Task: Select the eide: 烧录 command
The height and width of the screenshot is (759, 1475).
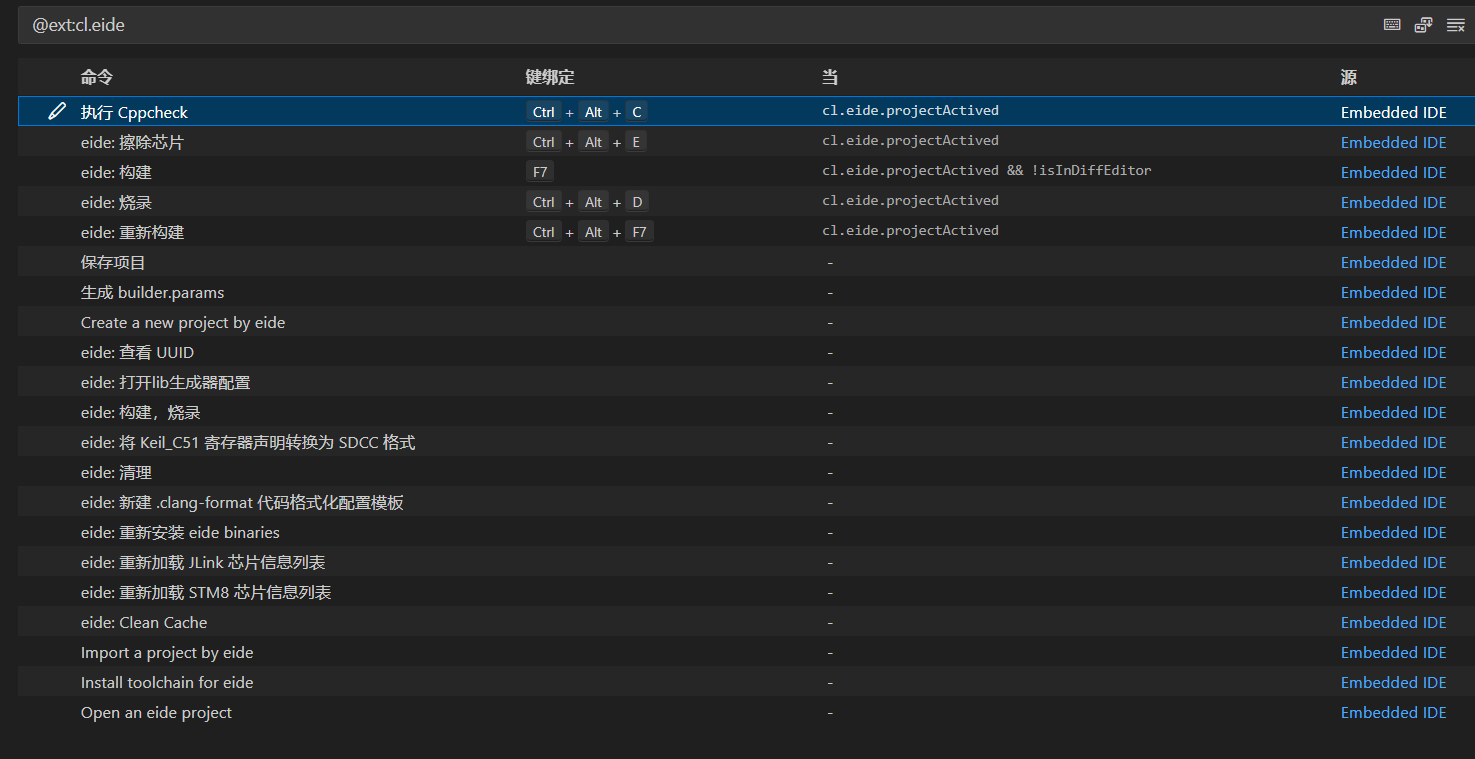Action: pyautogui.click(x=116, y=202)
